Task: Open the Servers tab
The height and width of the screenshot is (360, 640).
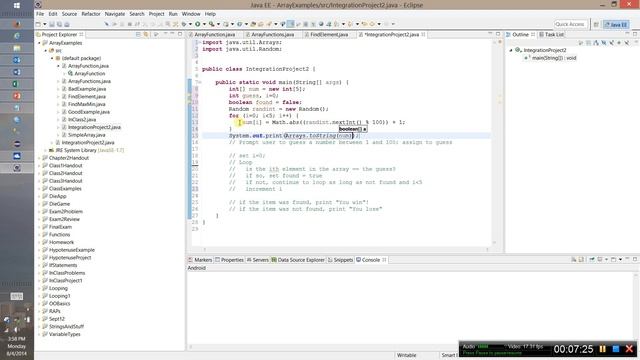Action: click(258, 260)
